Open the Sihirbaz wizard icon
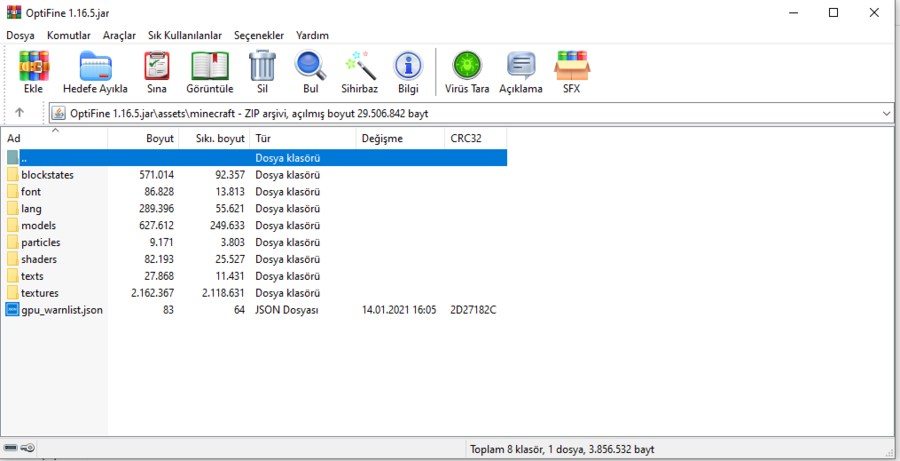The image size is (900, 461). point(360,66)
